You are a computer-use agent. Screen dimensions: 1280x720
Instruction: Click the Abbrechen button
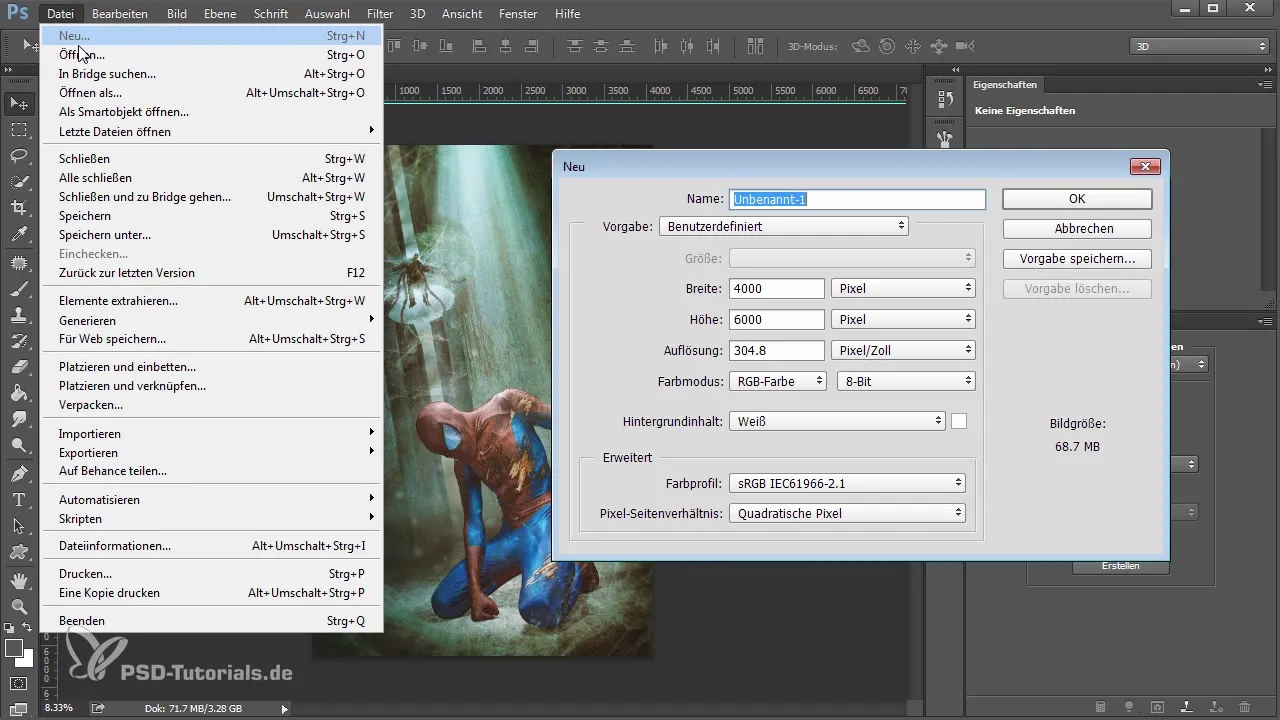tap(1077, 229)
